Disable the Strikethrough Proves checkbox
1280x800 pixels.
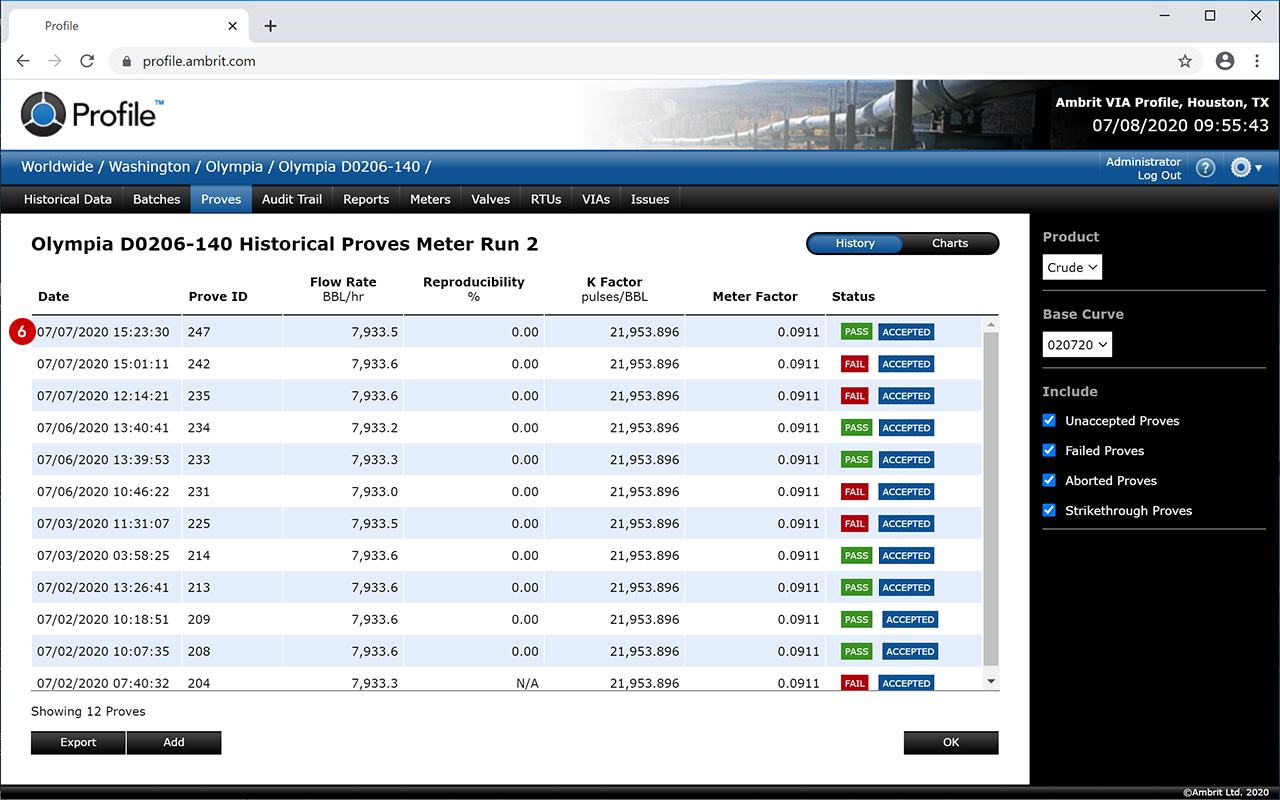[x=1049, y=510]
